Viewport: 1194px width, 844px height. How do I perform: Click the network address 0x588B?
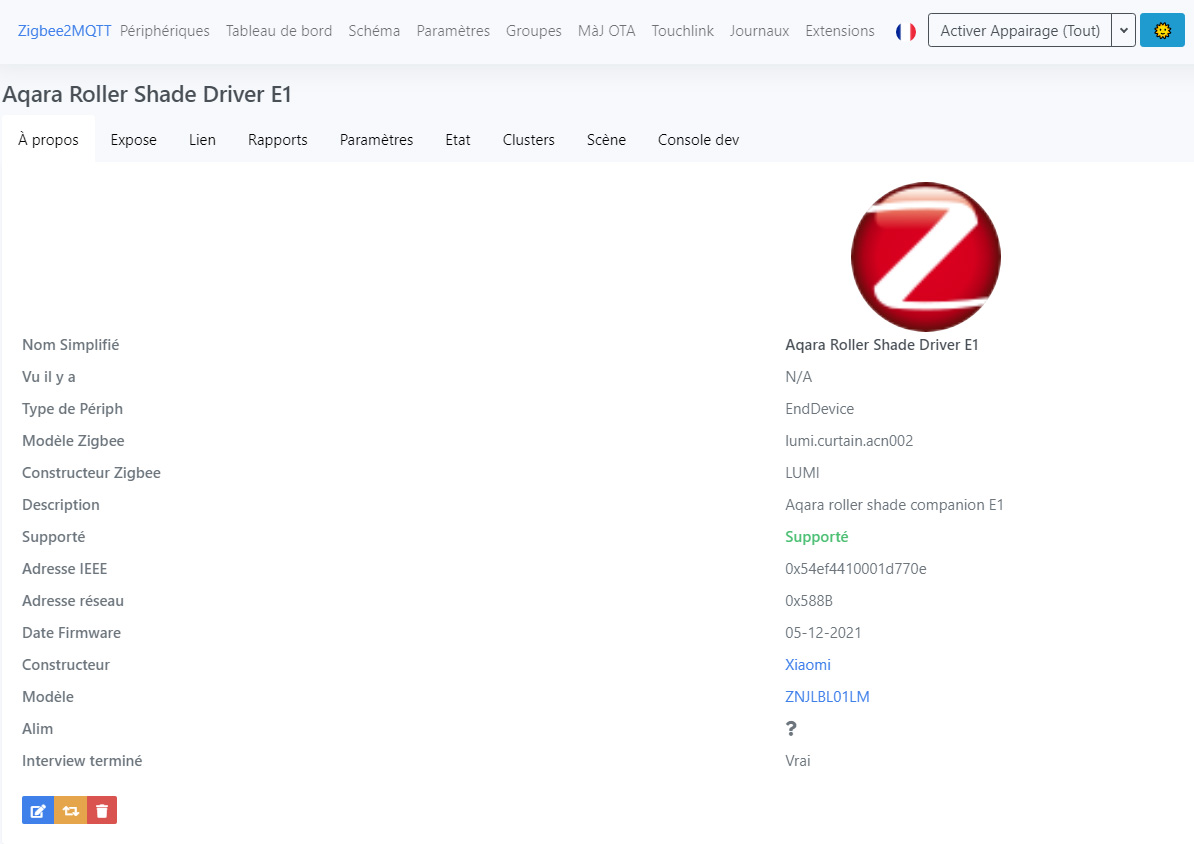tap(809, 601)
